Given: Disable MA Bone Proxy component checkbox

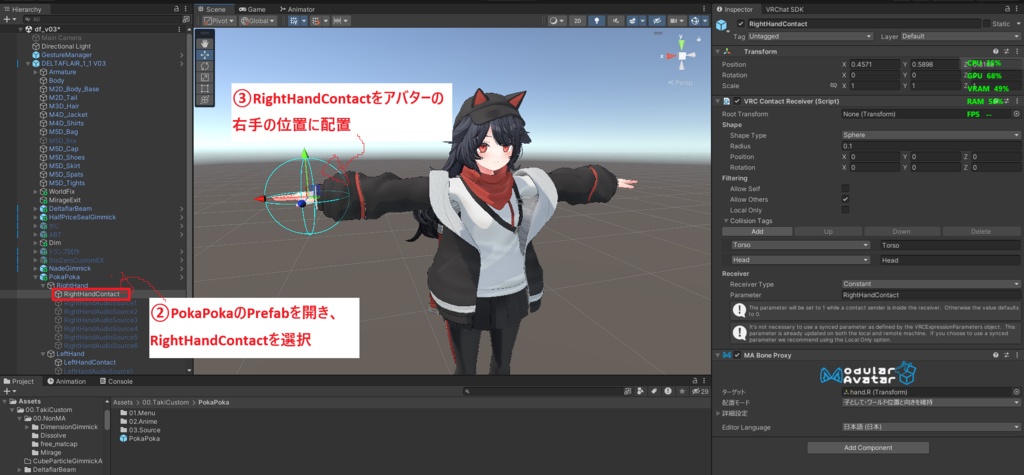Looking at the screenshot, I should pyautogui.click(x=737, y=355).
